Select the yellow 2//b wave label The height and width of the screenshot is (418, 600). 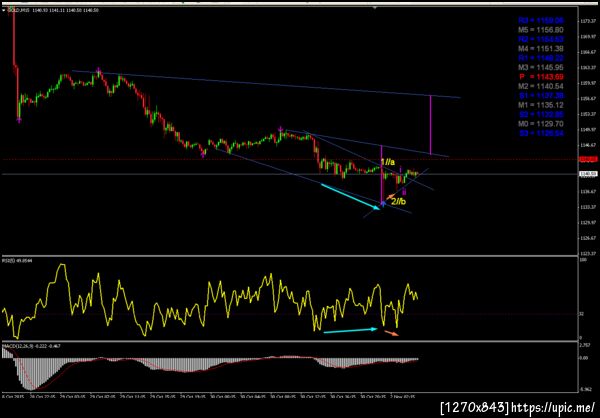tap(398, 201)
